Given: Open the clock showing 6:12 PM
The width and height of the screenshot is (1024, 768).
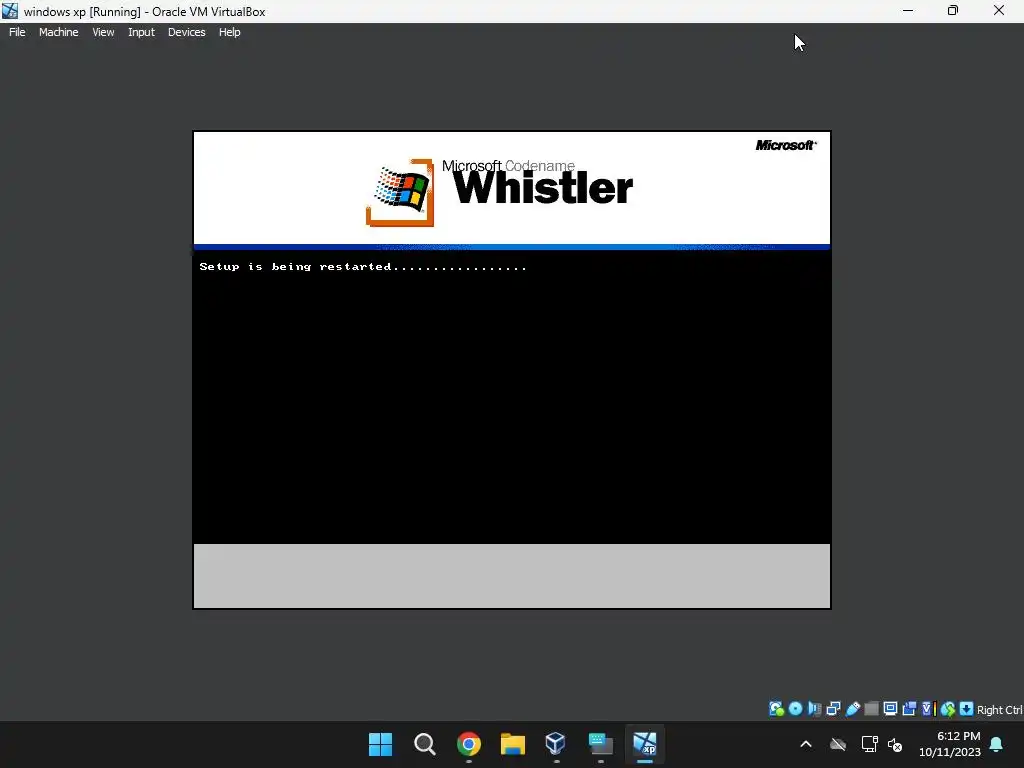Looking at the screenshot, I should coord(950,744).
